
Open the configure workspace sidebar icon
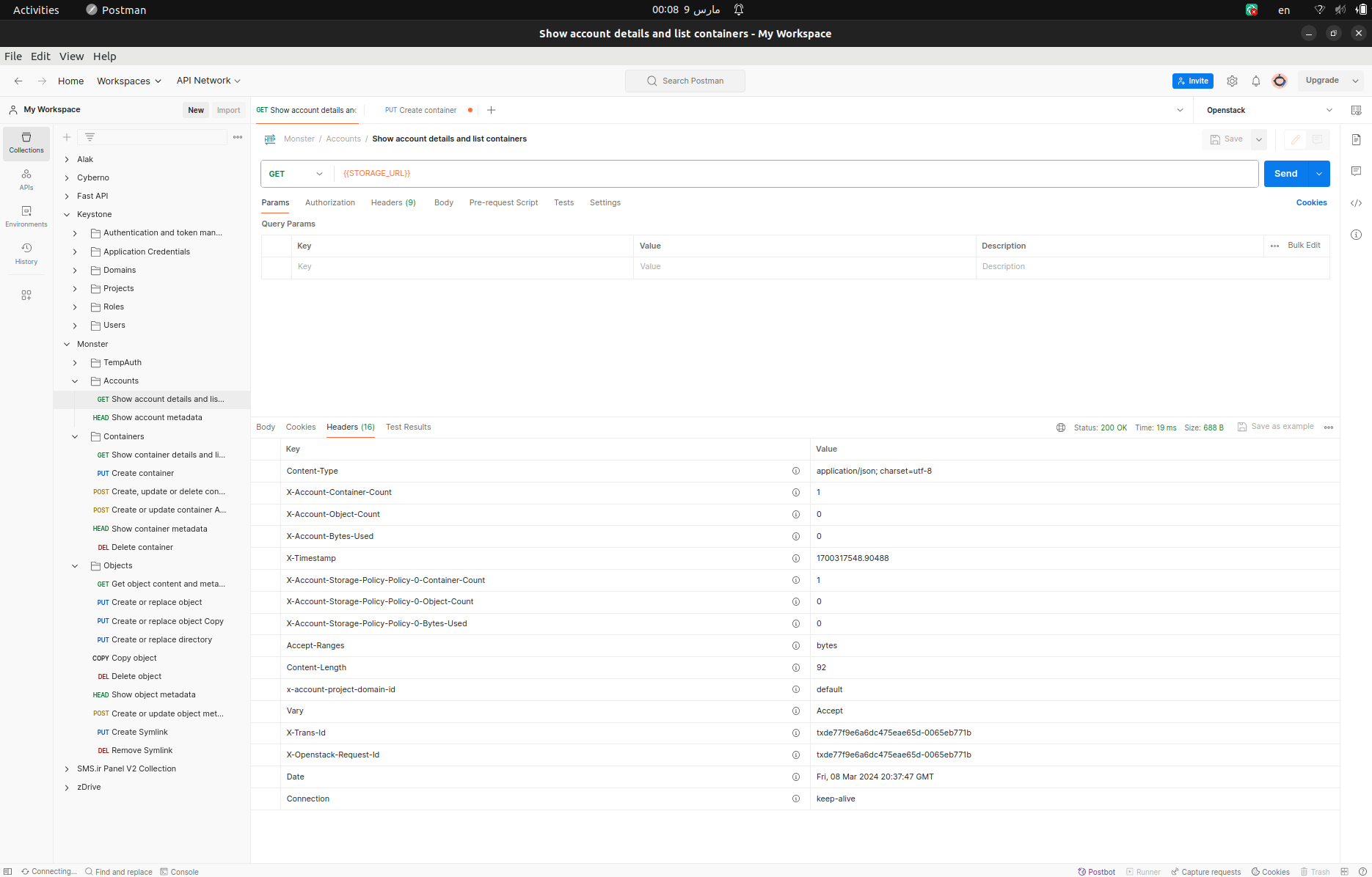[26, 295]
